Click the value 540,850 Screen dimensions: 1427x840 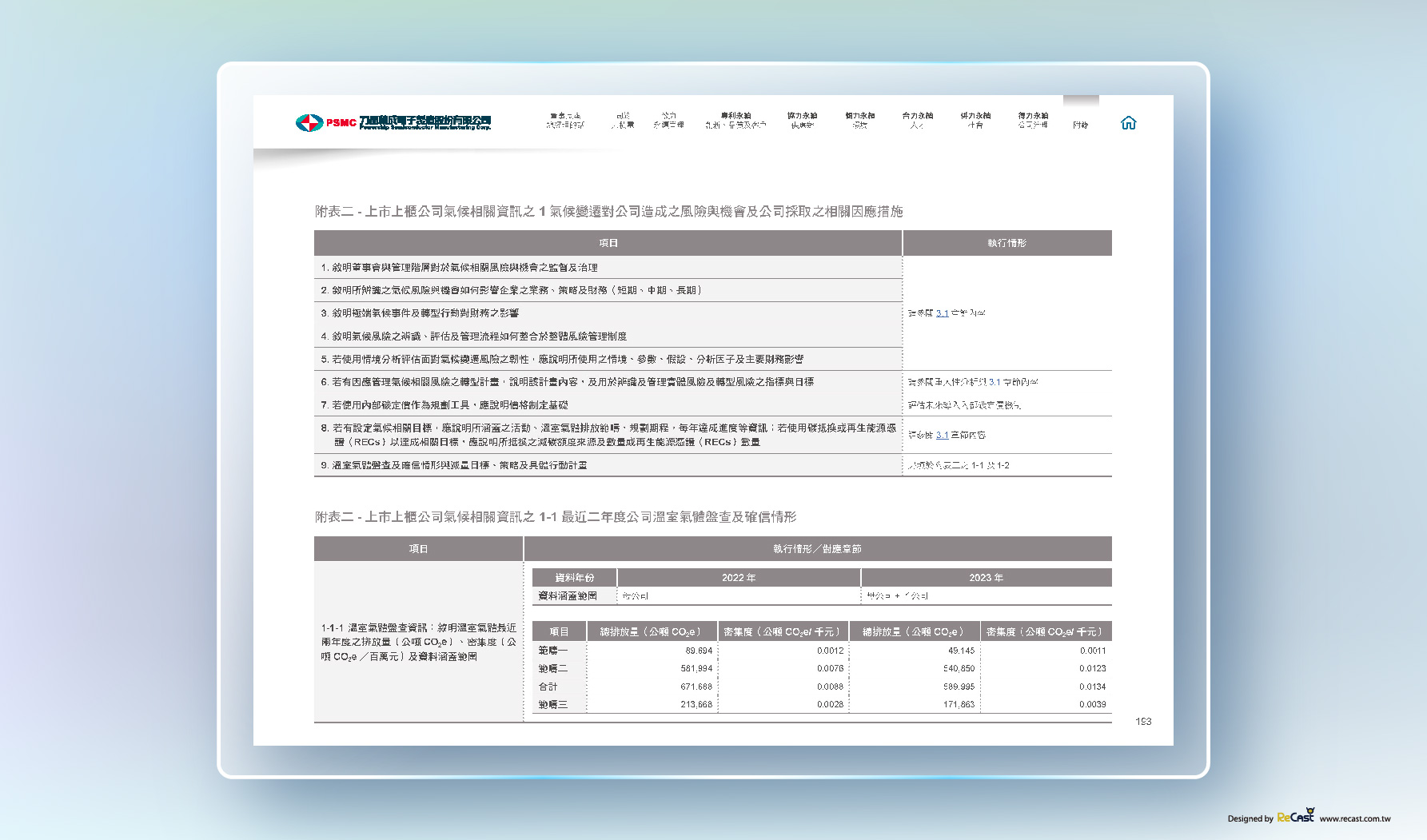959,669
